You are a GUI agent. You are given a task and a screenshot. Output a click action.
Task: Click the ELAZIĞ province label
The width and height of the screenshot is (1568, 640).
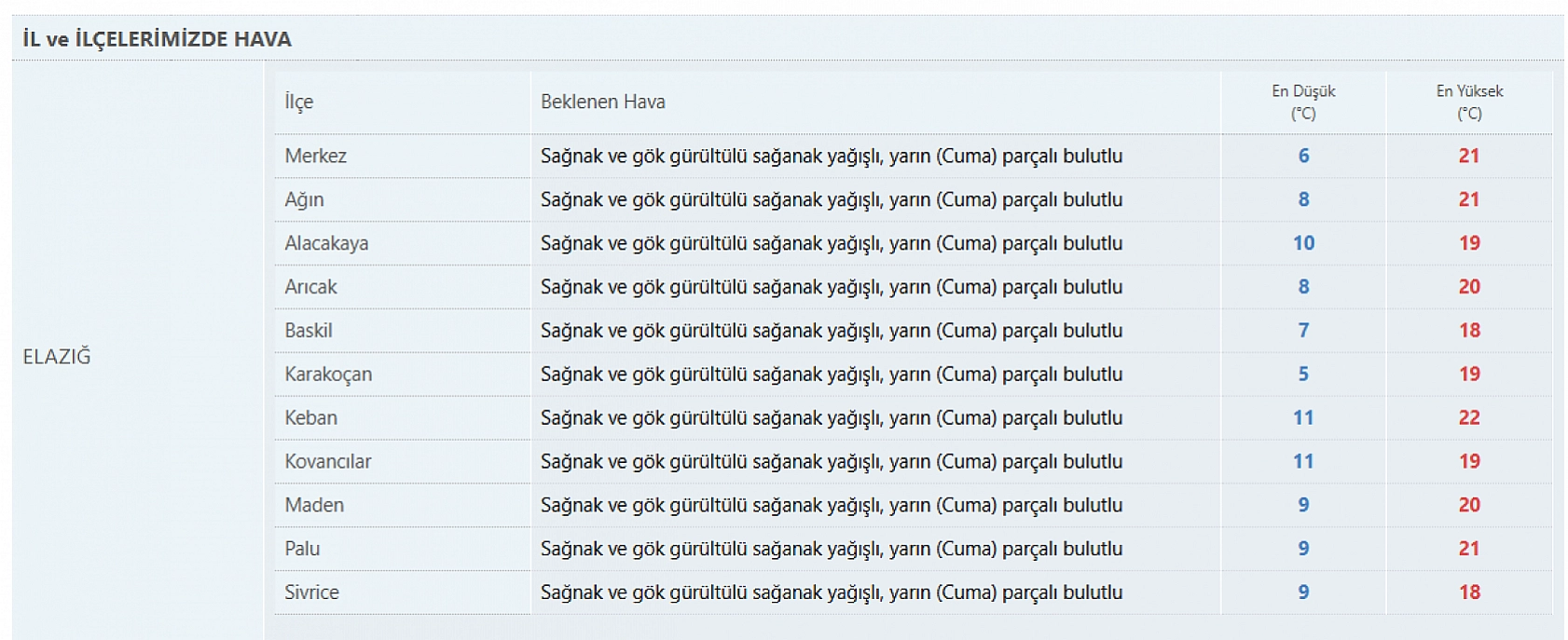point(57,357)
